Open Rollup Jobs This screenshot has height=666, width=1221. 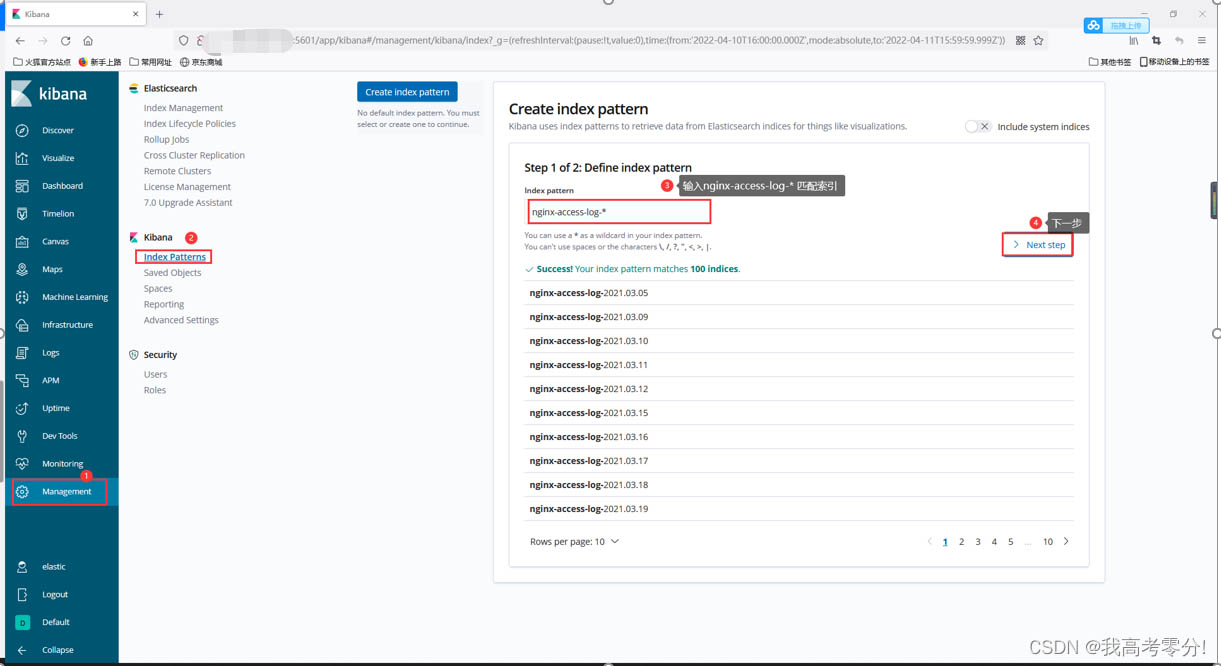[166, 140]
